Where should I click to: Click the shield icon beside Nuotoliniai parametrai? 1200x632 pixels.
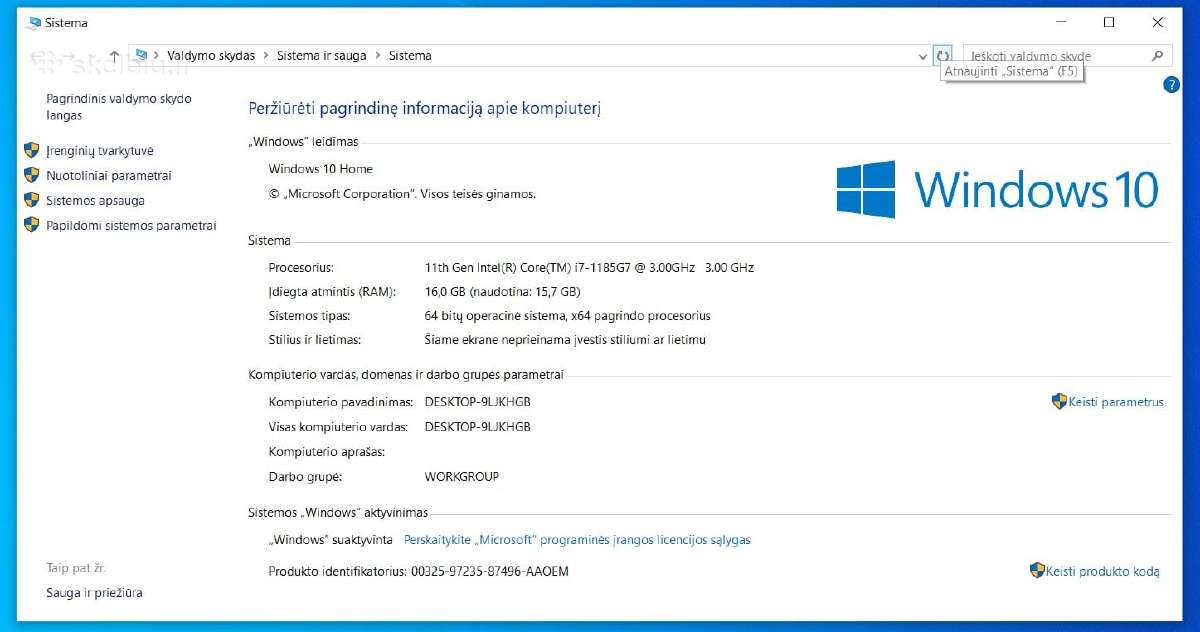tap(31, 176)
